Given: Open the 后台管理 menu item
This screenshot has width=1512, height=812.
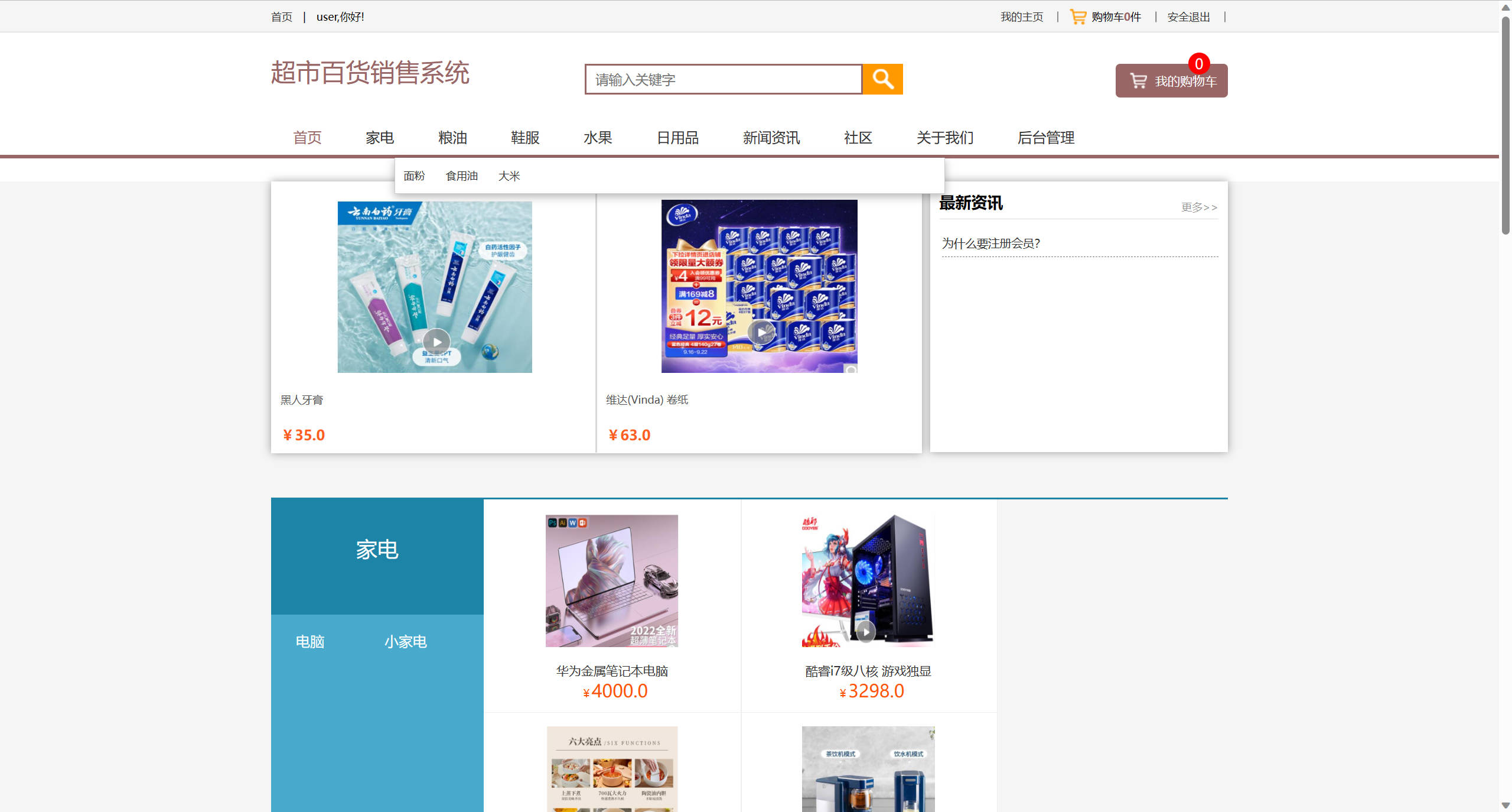Looking at the screenshot, I should pos(1046,138).
